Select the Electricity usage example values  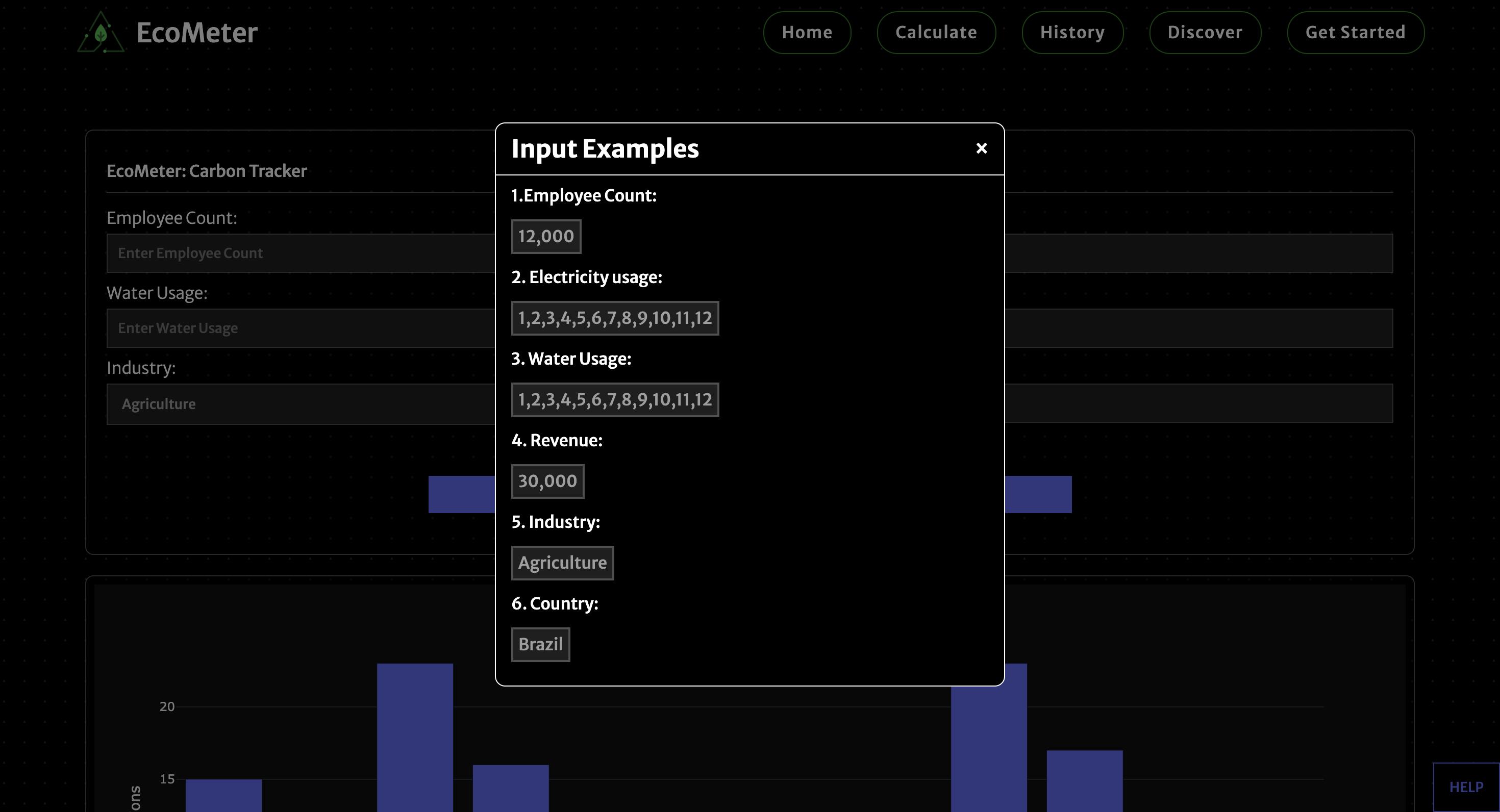pyautogui.click(x=614, y=318)
